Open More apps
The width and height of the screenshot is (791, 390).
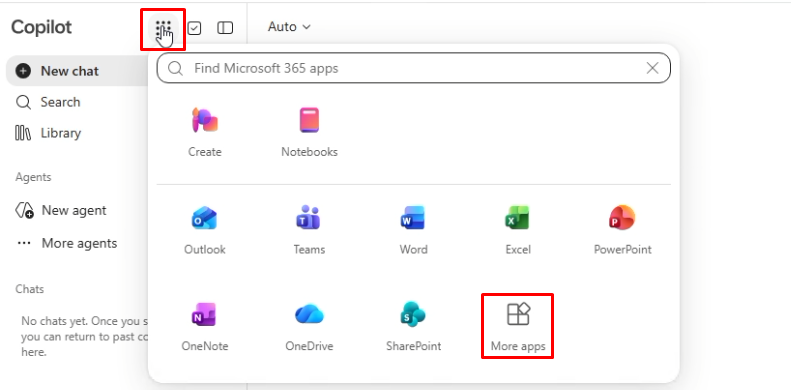coord(518,326)
